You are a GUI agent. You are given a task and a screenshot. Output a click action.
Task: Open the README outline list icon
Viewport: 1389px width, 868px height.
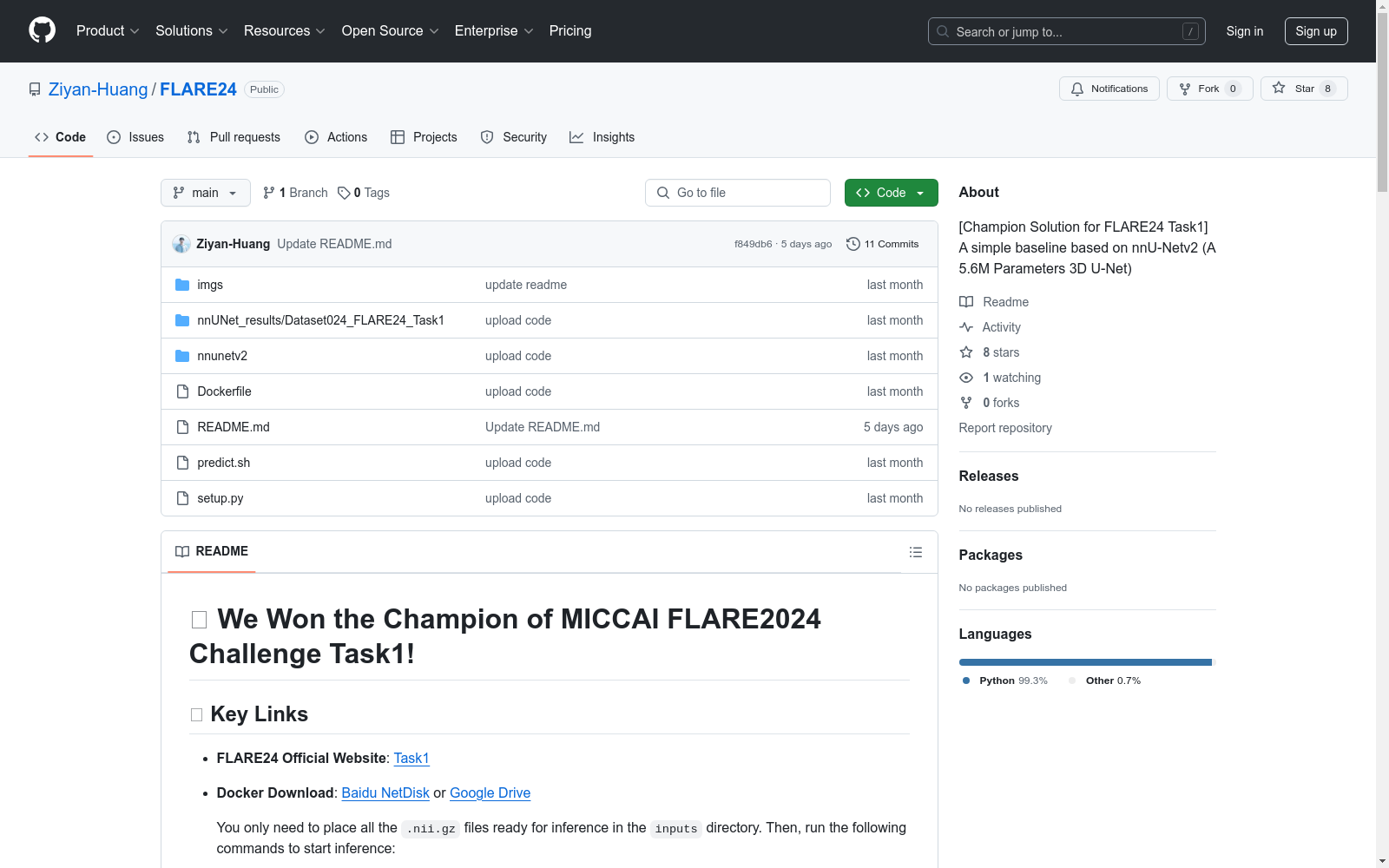(x=915, y=552)
